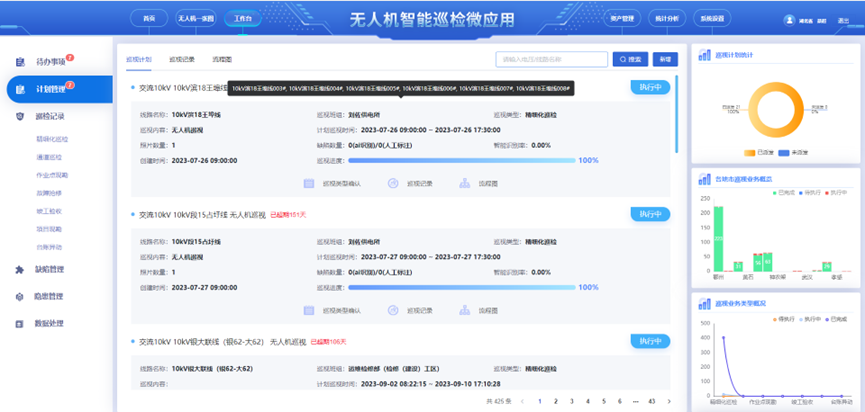865x412 pixels.
Task: Click the plan list vertical scrollbar
Action: (x=676, y=114)
